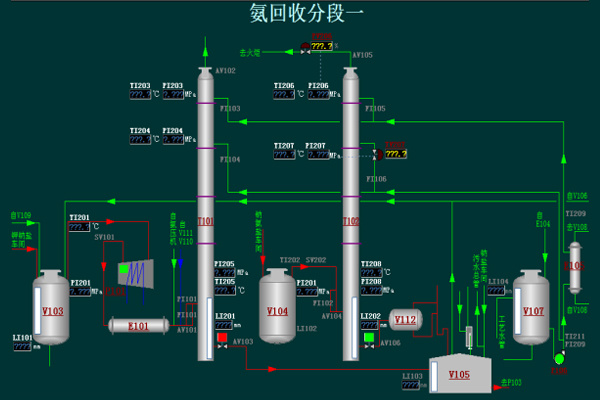Open the P101 compressor unit graphic
600x400 pixels.
tap(136, 274)
